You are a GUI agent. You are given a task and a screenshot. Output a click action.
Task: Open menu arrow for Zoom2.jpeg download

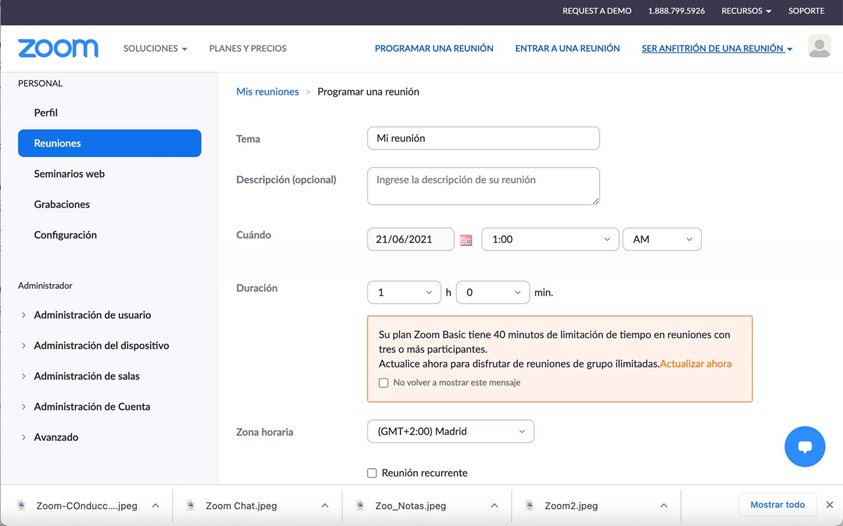664,505
